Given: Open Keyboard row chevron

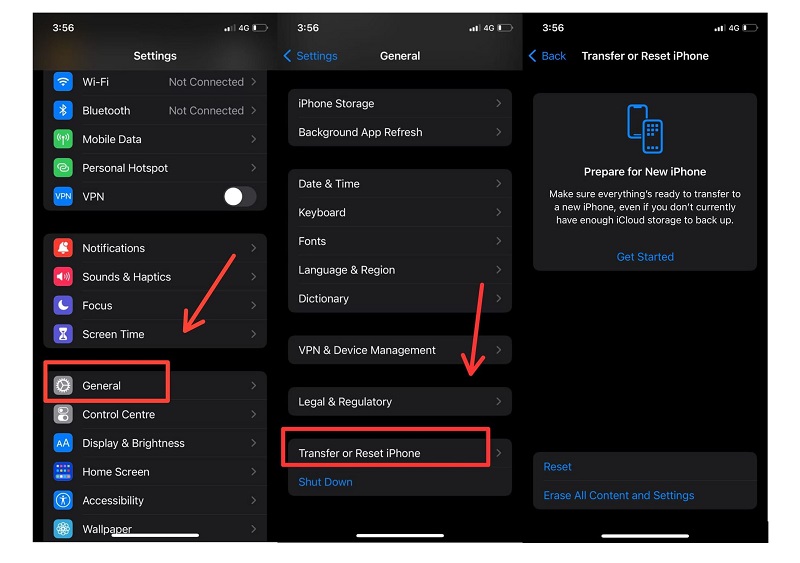Looking at the screenshot, I should pos(498,212).
